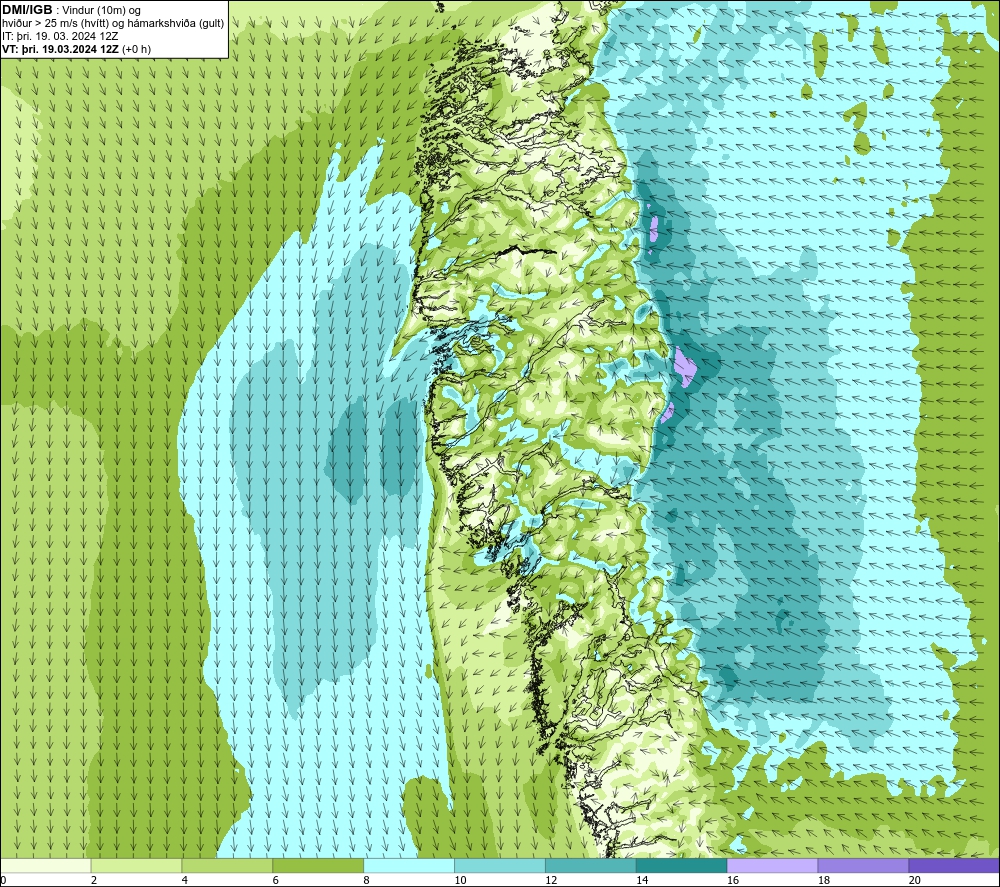The height and width of the screenshot is (887, 1000).
Task: Click the "VT: þri. 19.03.2024 12Z" valid-time line
Action: [x=61, y=48]
